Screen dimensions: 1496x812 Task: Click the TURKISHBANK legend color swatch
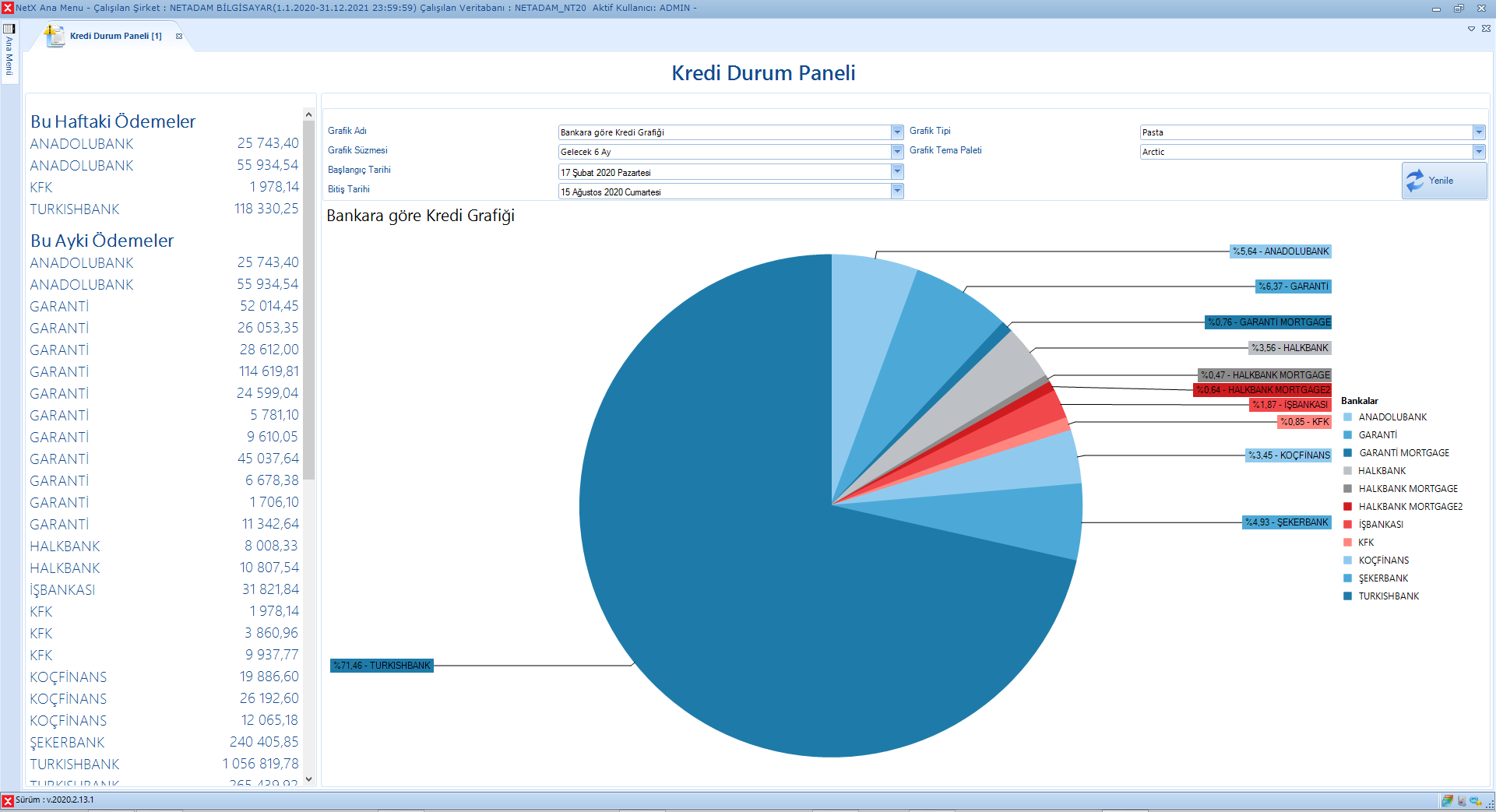pos(1347,596)
